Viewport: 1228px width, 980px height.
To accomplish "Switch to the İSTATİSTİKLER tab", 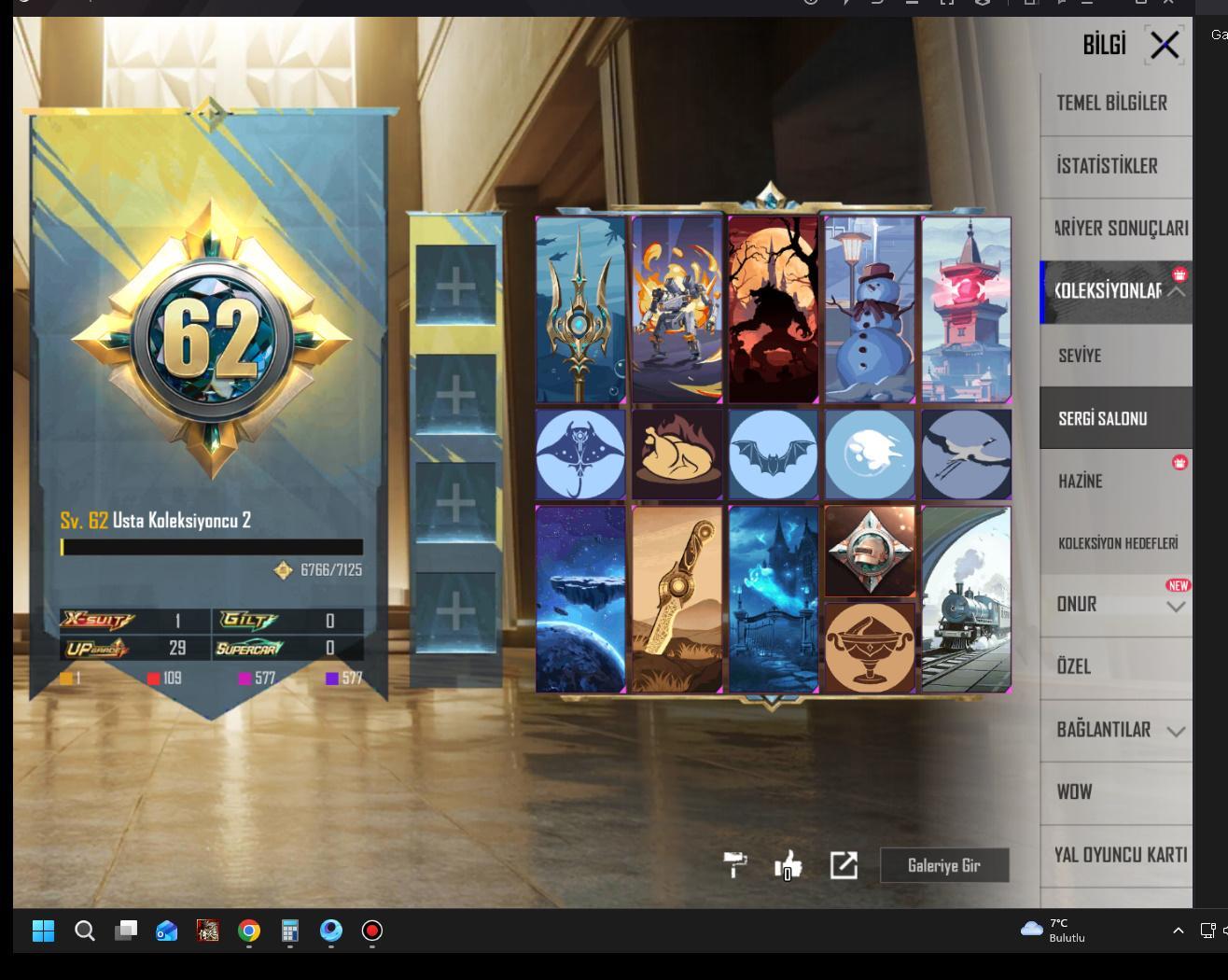I will point(1116,166).
